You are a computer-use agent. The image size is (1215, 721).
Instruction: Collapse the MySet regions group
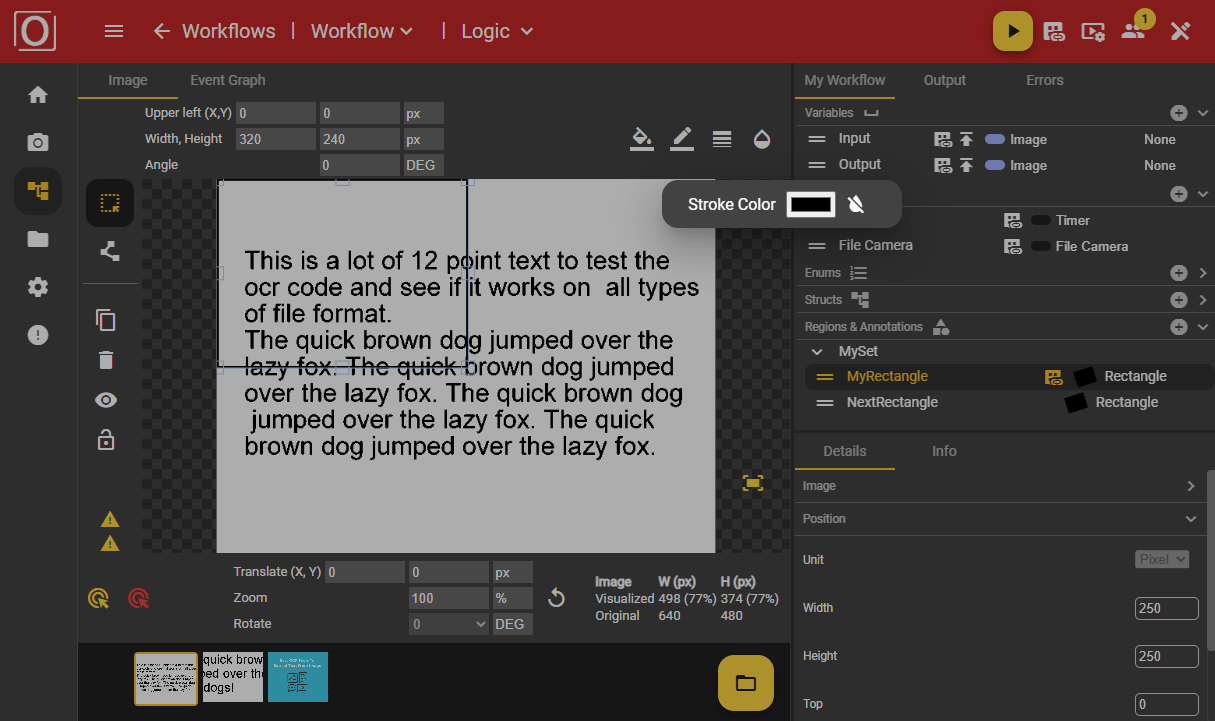click(x=817, y=351)
